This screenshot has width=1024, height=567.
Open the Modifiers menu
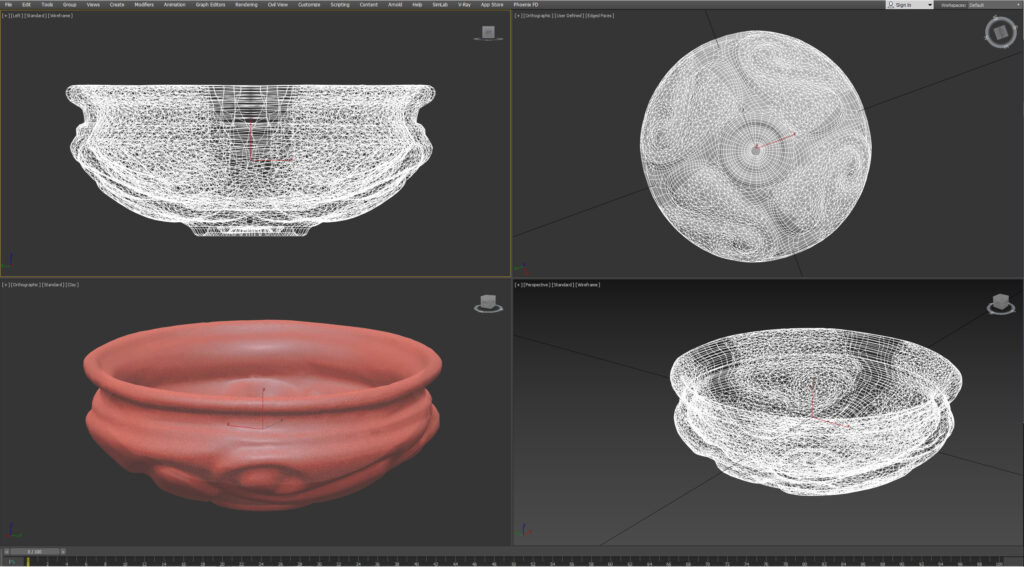click(x=144, y=5)
